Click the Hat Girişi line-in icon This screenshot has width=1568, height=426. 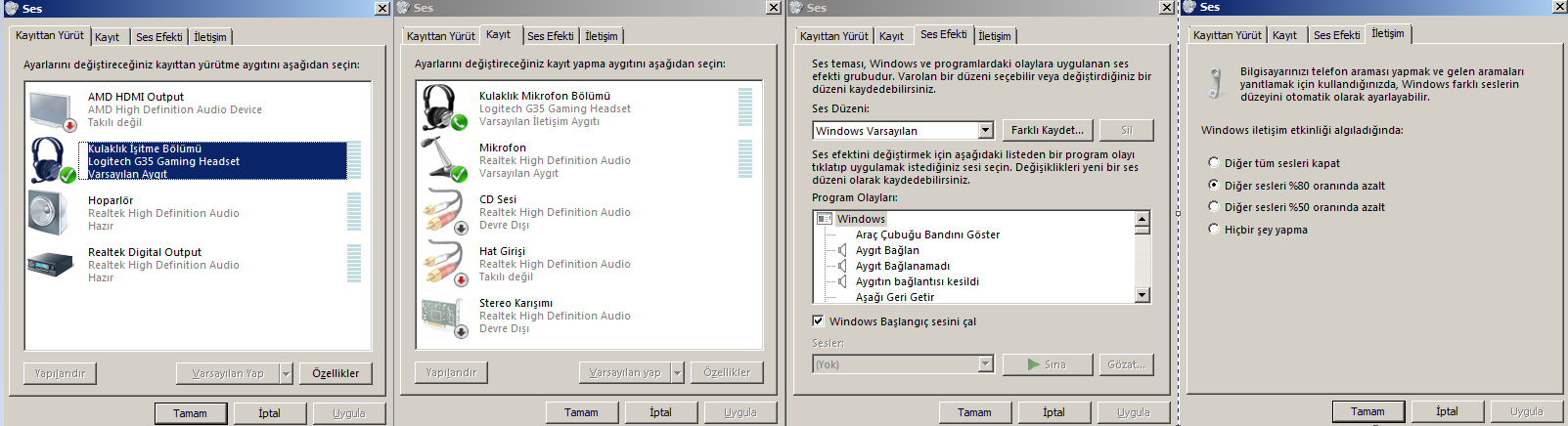(x=444, y=264)
